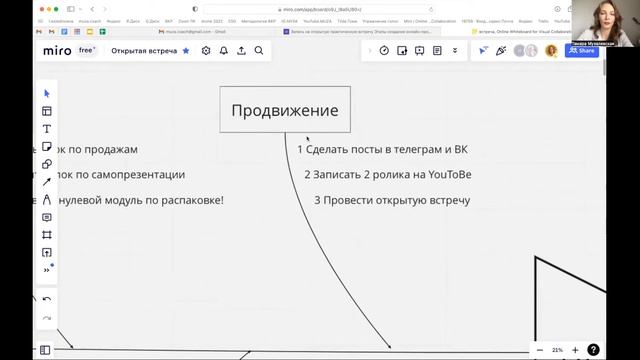Open the Upload tool

[x=47, y=252]
